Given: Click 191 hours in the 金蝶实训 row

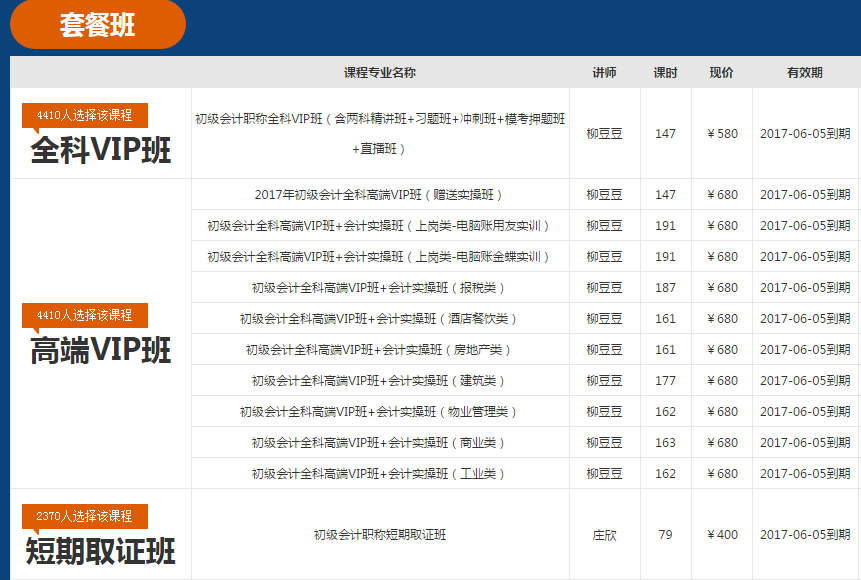Looking at the screenshot, I should click(x=666, y=256).
